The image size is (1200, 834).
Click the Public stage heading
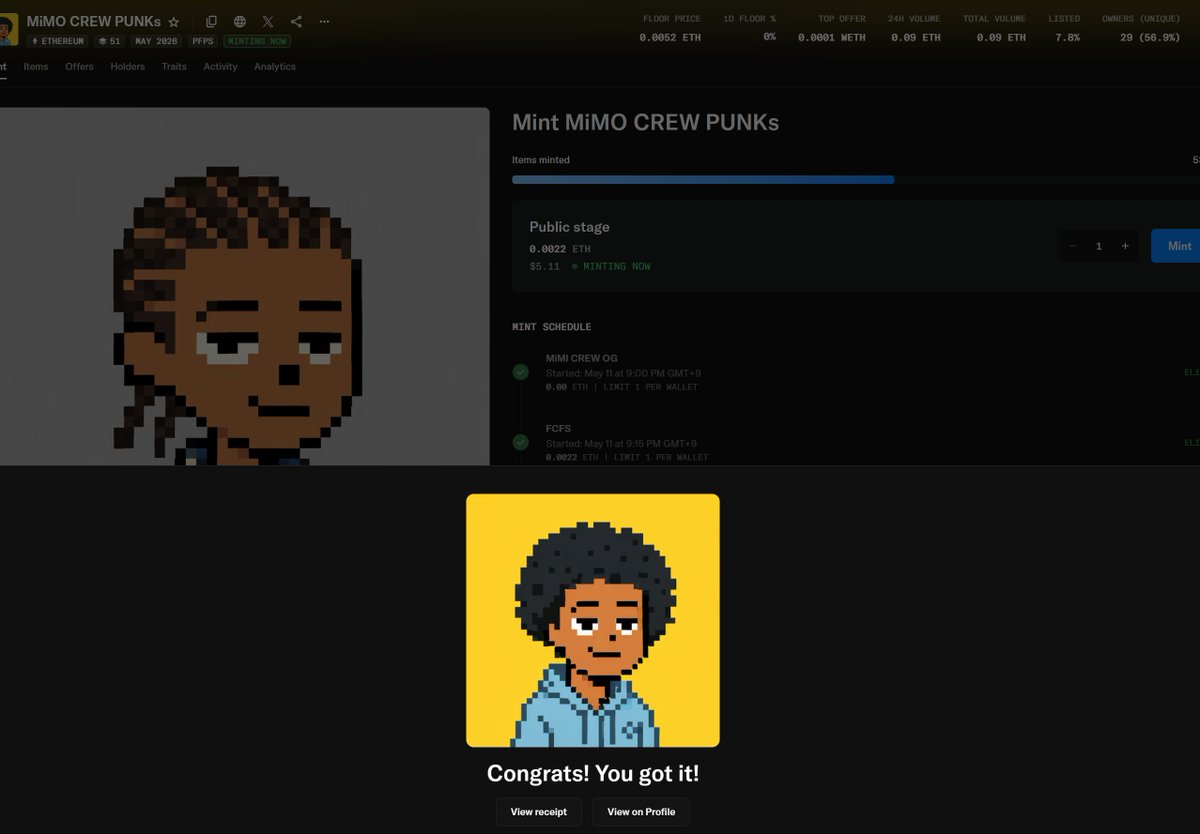(x=569, y=227)
